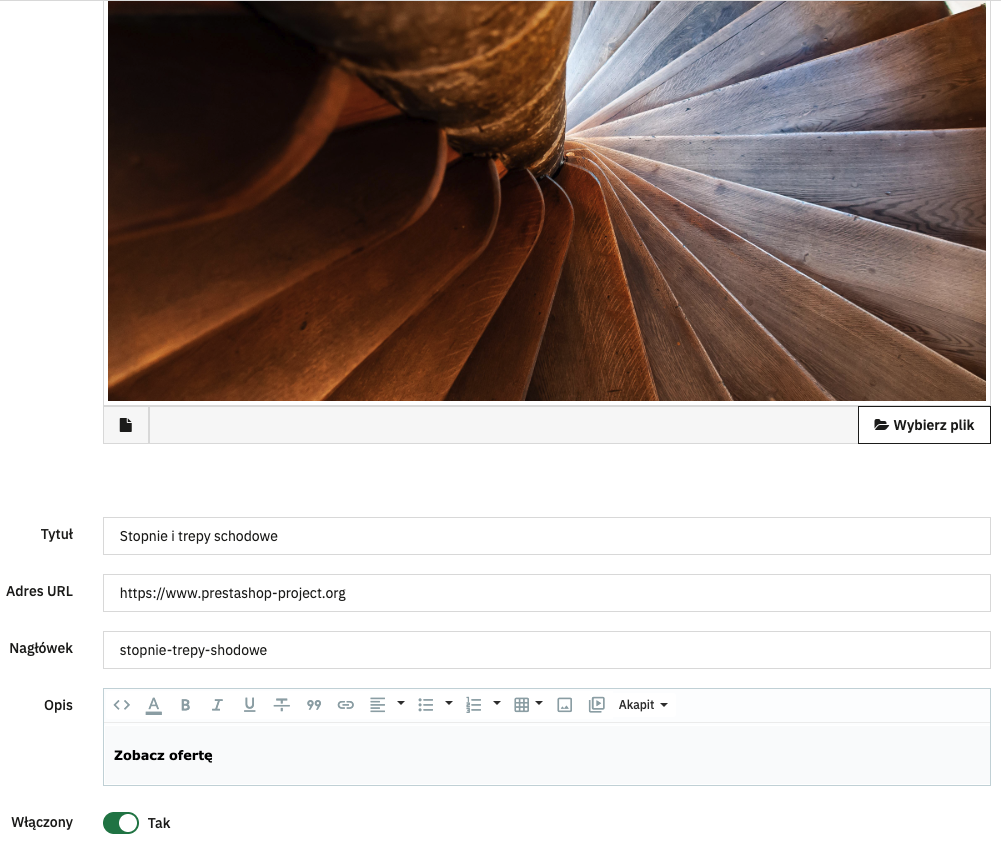Insert a hyperlink
1001x858 pixels.
click(x=345, y=705)
